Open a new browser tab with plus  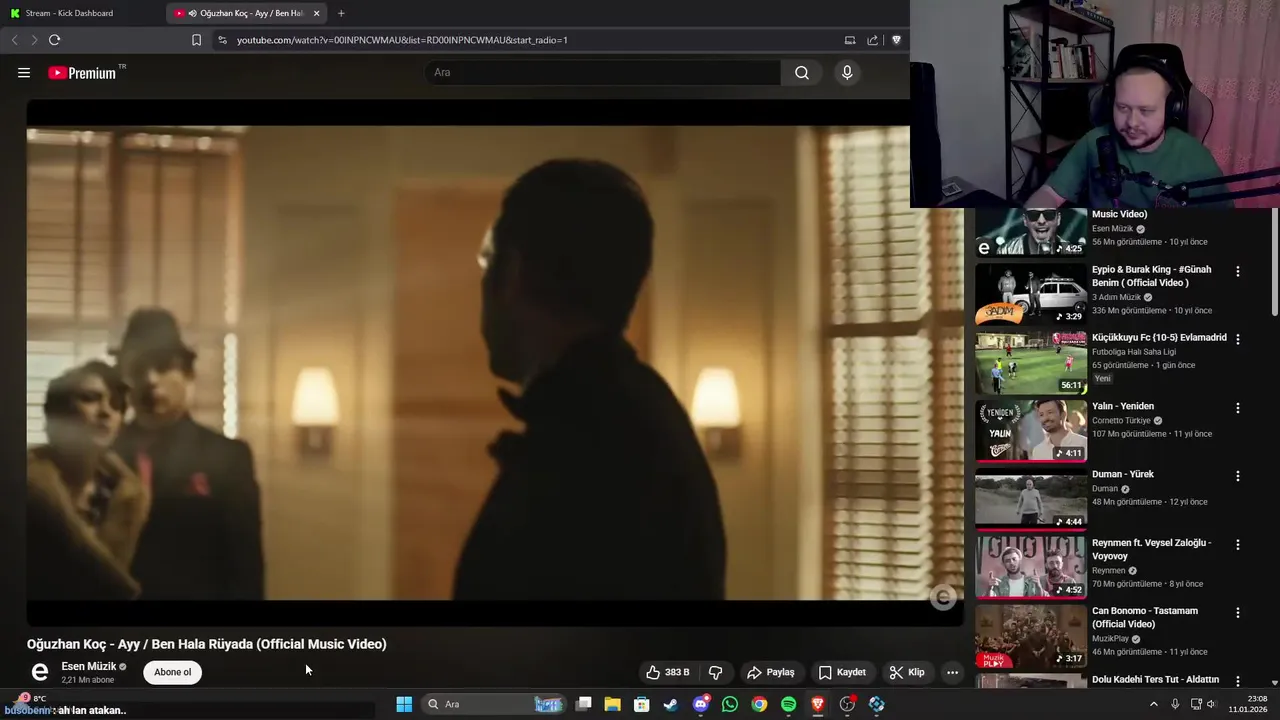tap(341, 13)
